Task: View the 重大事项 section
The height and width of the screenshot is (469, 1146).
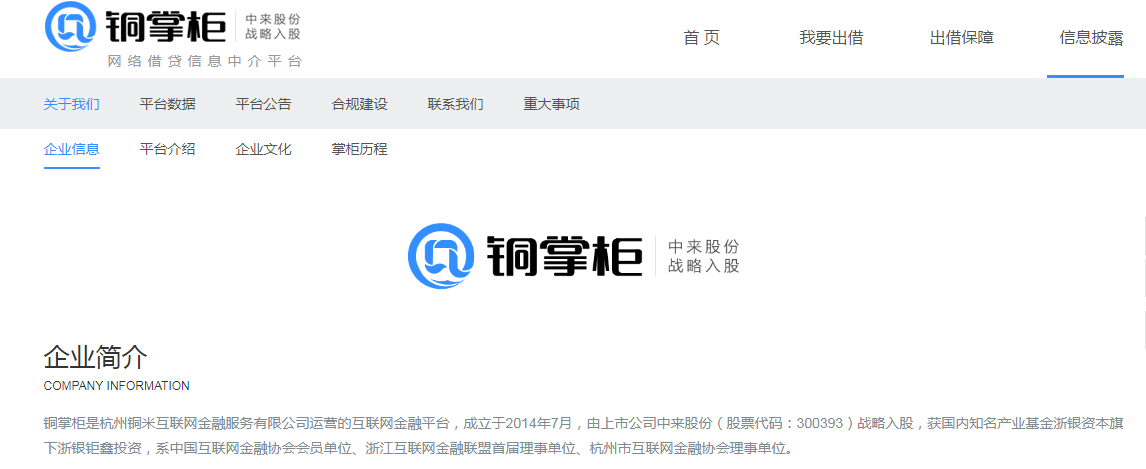Action: point(551,104)
